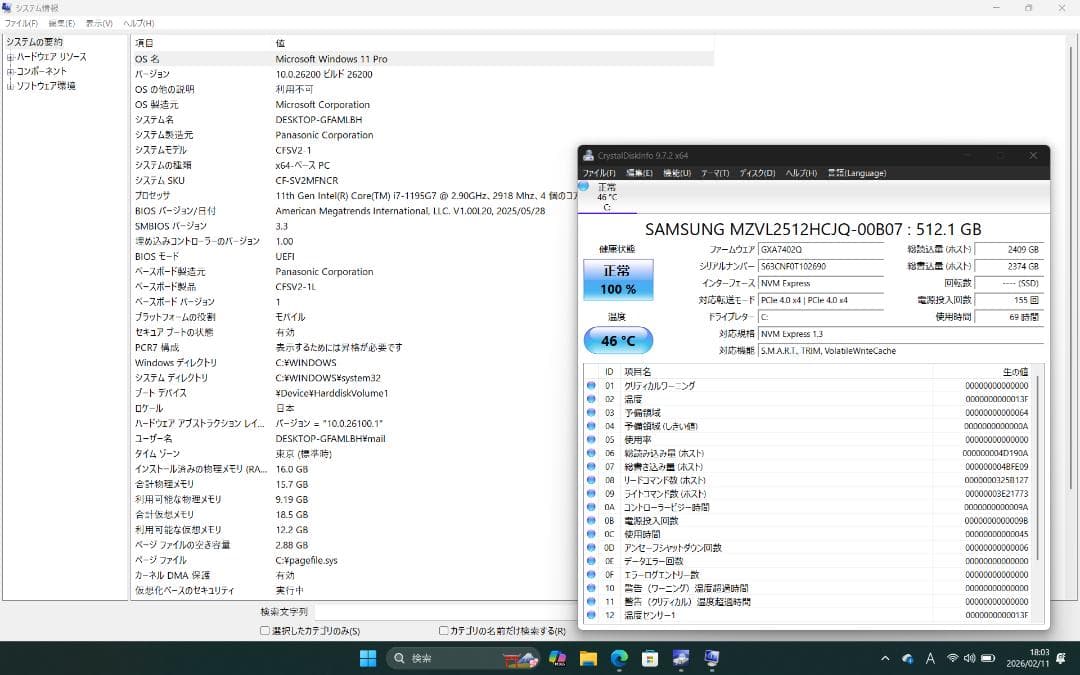Click the 46 °C temperature button
Viewport: 1080px width, 675px height.
(618, 341)
